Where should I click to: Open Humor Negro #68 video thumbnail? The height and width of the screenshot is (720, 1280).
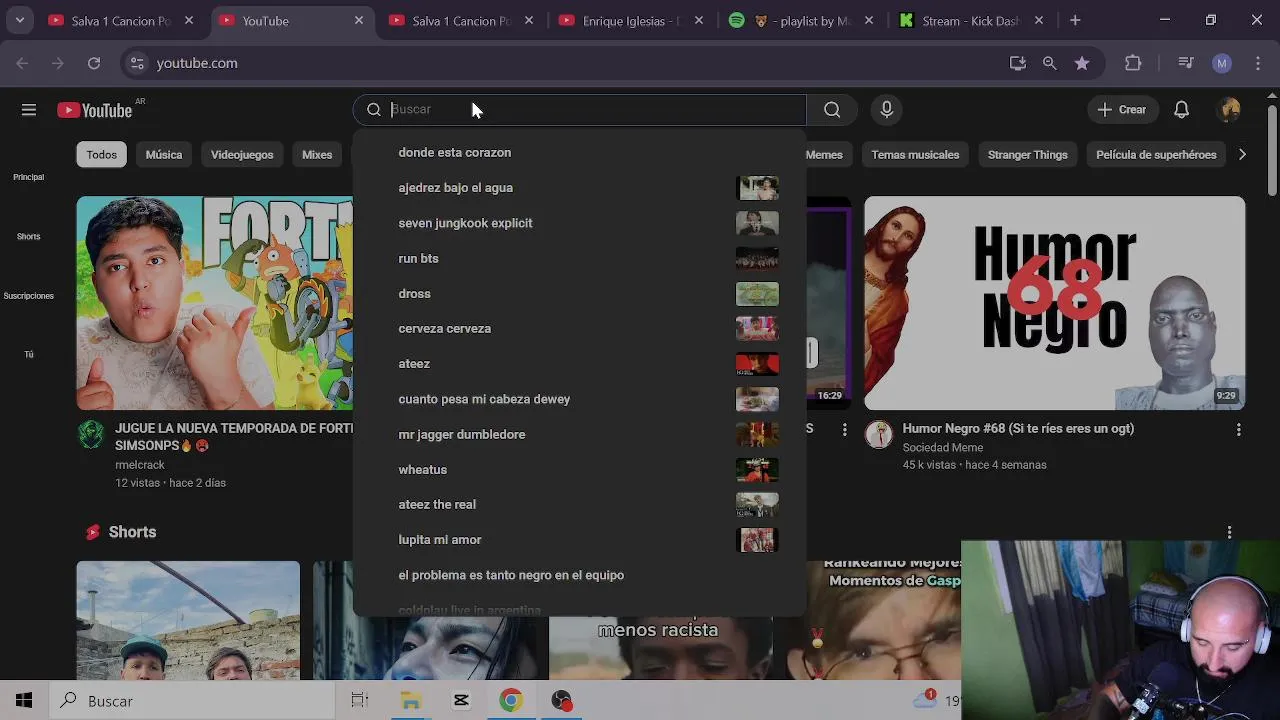coord(1055,303)
